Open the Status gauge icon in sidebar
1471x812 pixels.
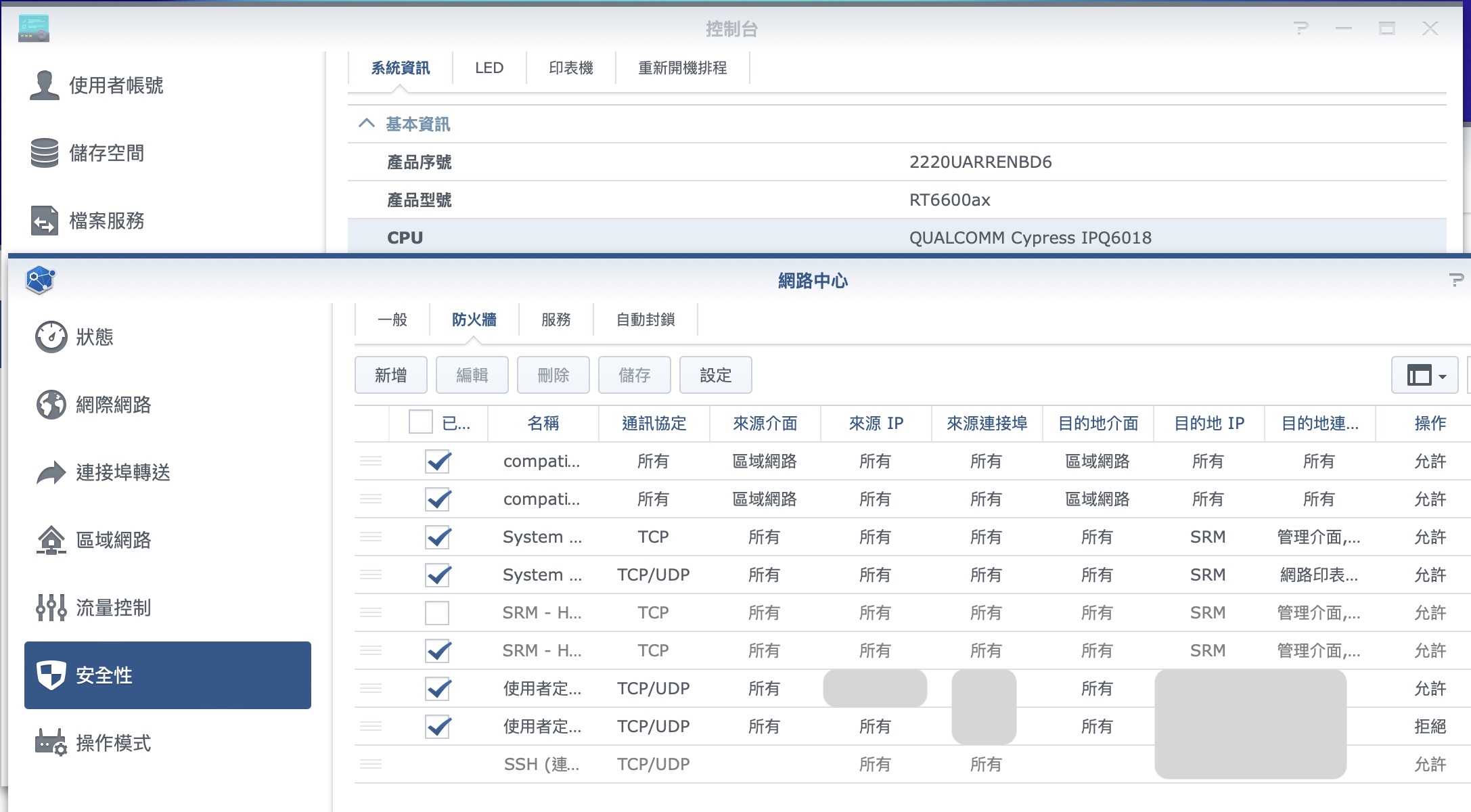(51, 337)
